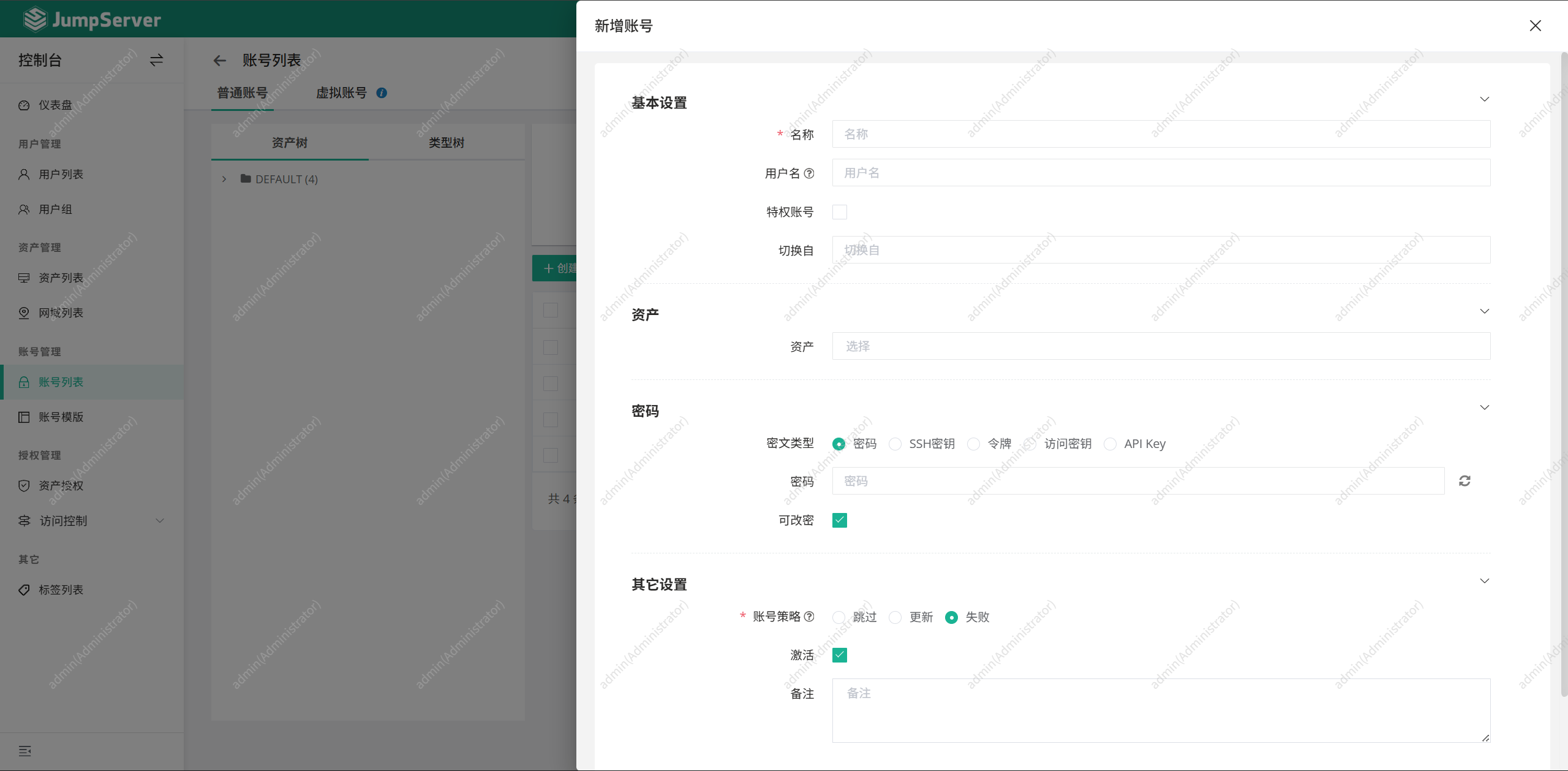1568x771 pixels.
Task: Click the back arrow beside 账号列表
Action: click(x=219, y=61)
